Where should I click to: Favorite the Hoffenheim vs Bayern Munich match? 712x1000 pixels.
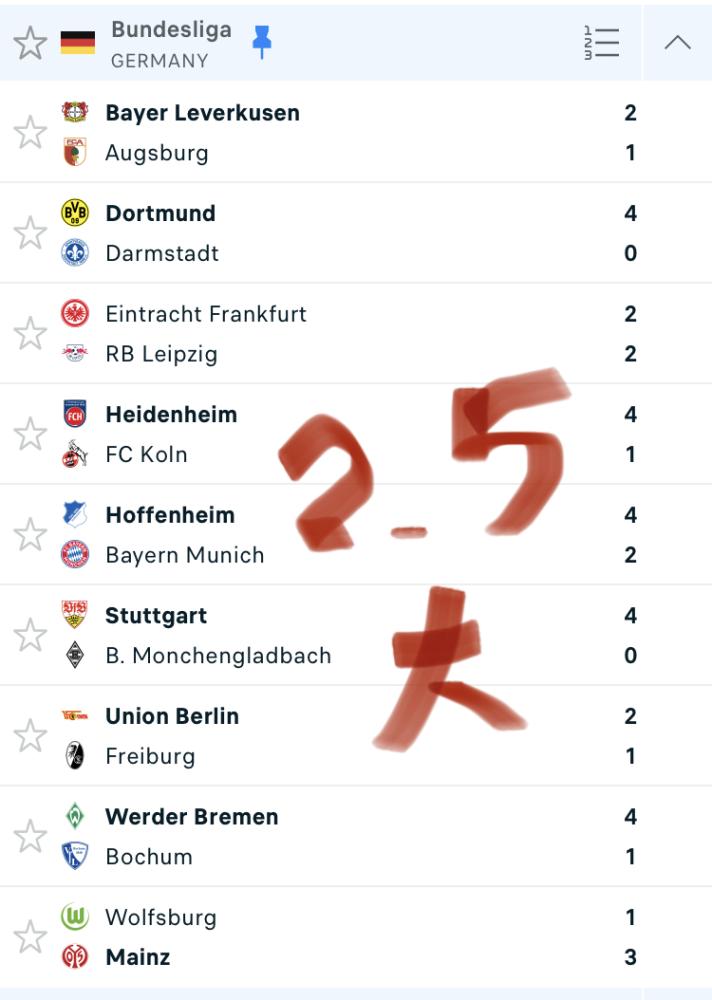(30, 534)
